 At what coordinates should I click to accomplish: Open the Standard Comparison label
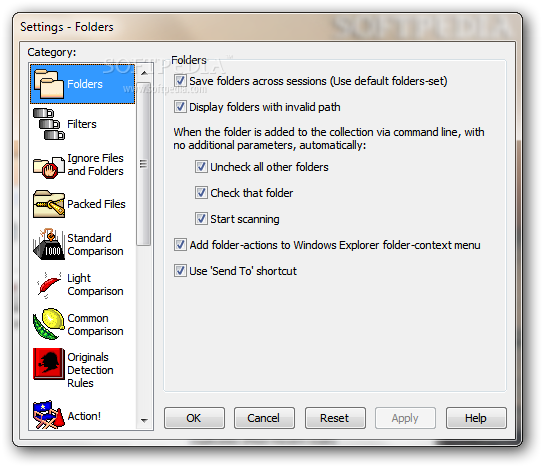coord(95,244)
